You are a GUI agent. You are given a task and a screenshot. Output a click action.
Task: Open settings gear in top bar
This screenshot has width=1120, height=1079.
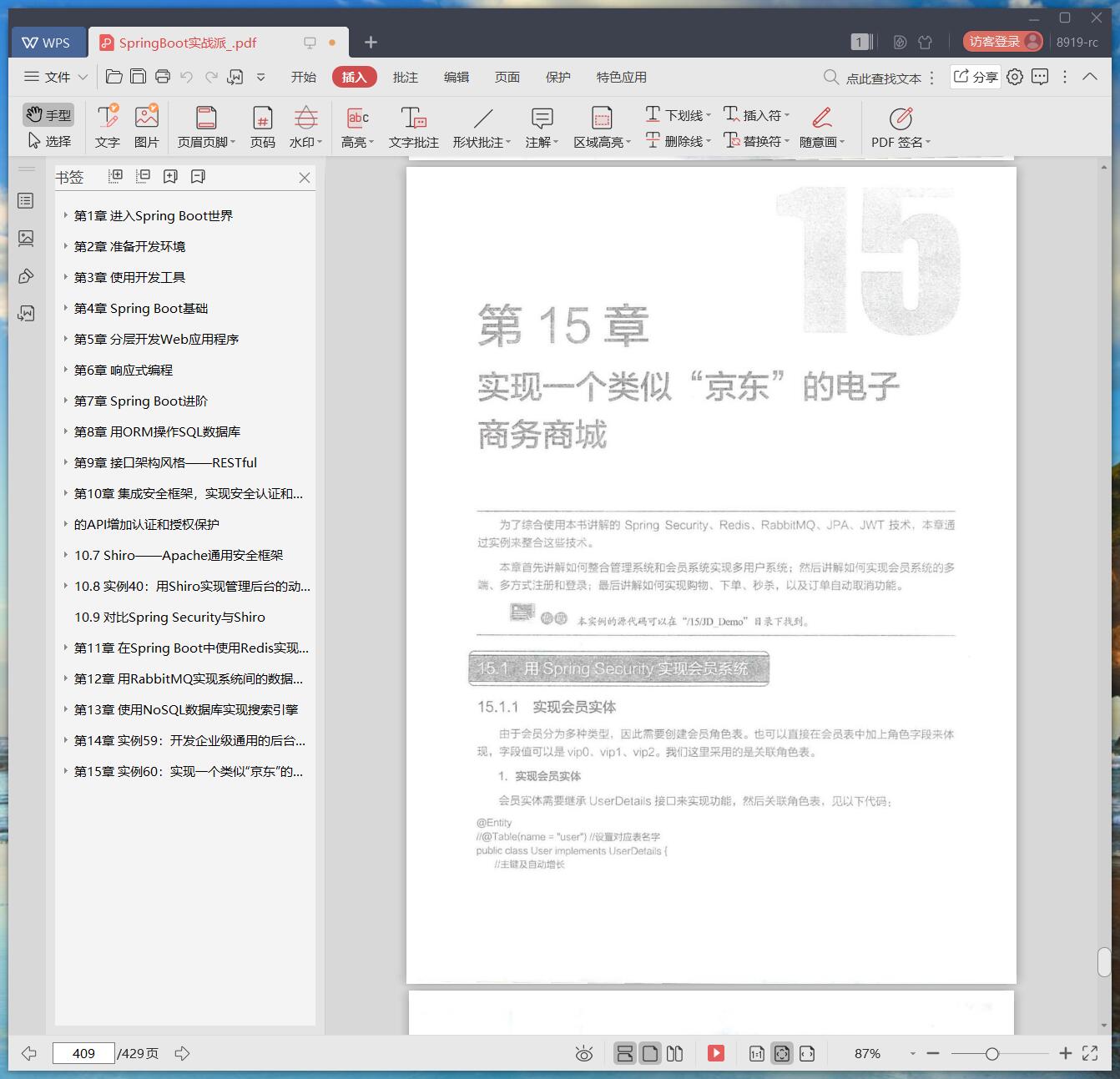coord(1015,77)
